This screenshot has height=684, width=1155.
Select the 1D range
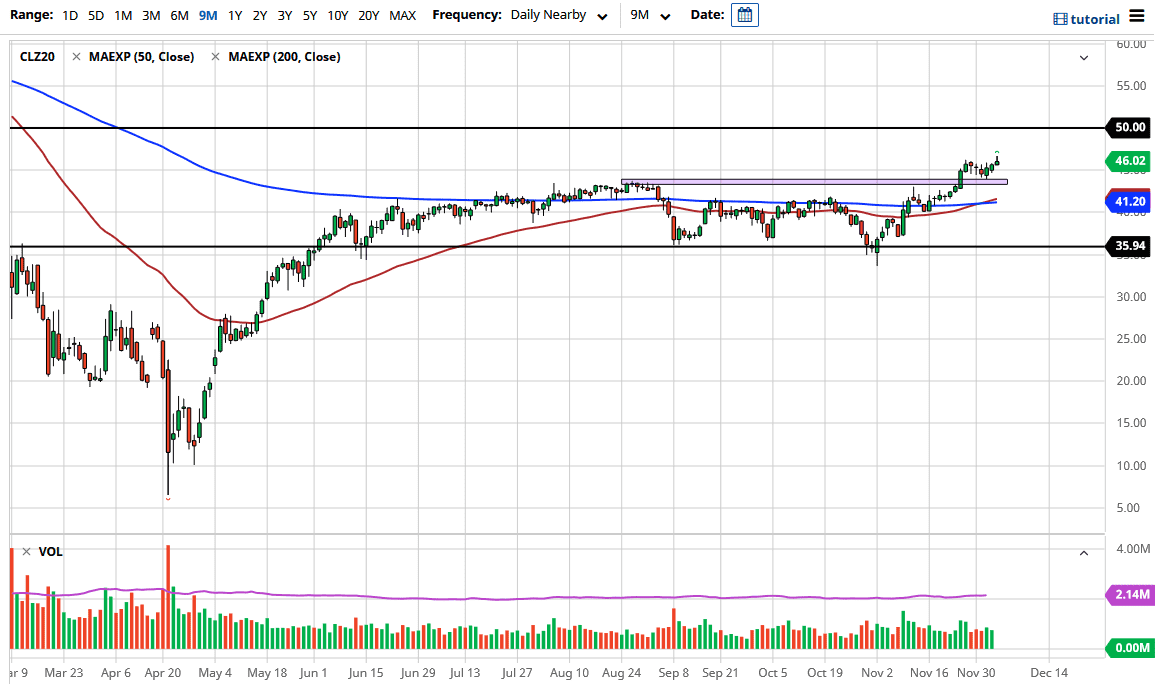coord(69,15)
